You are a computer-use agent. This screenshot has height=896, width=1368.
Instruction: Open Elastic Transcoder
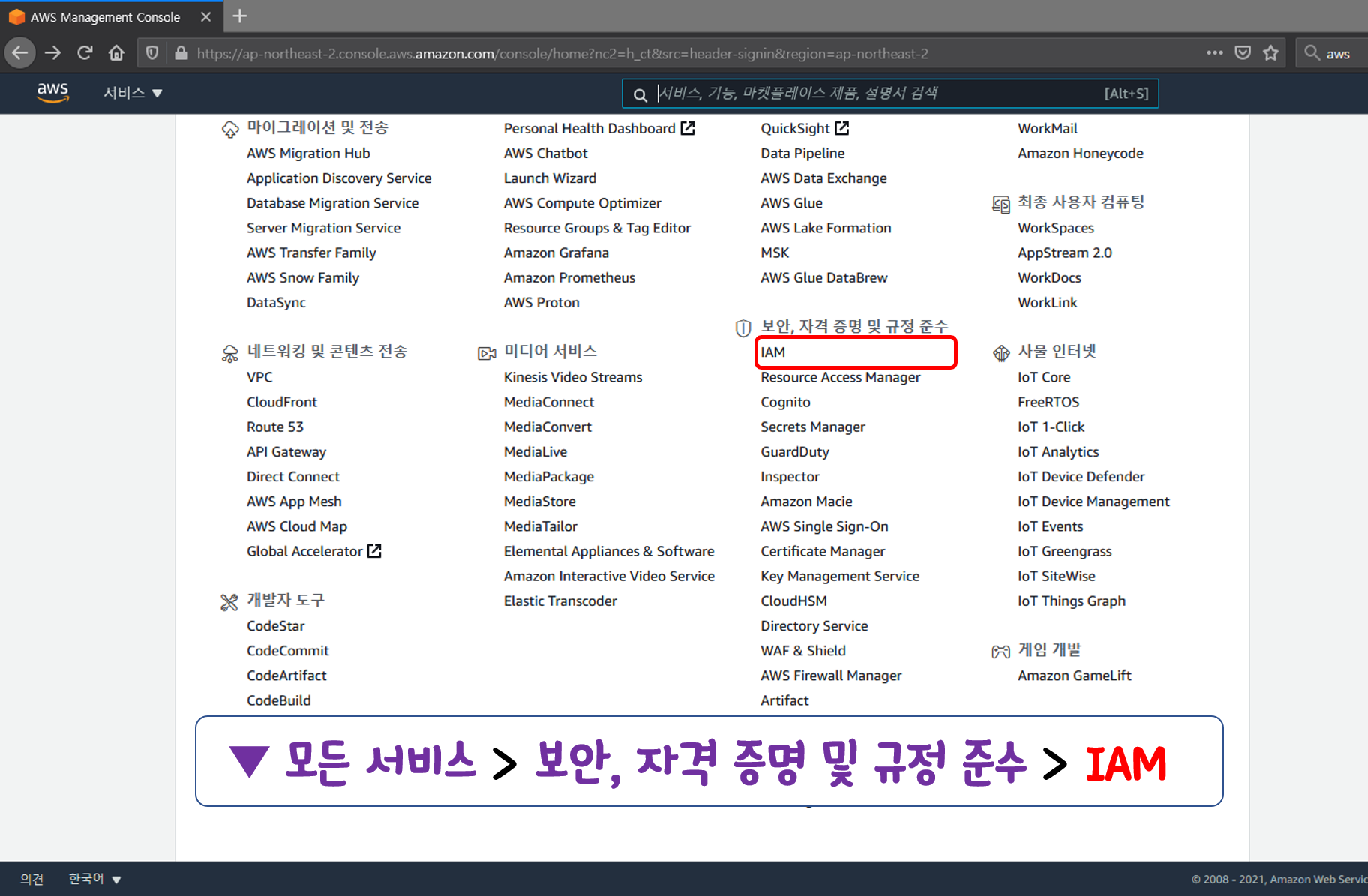click(560, 601)
